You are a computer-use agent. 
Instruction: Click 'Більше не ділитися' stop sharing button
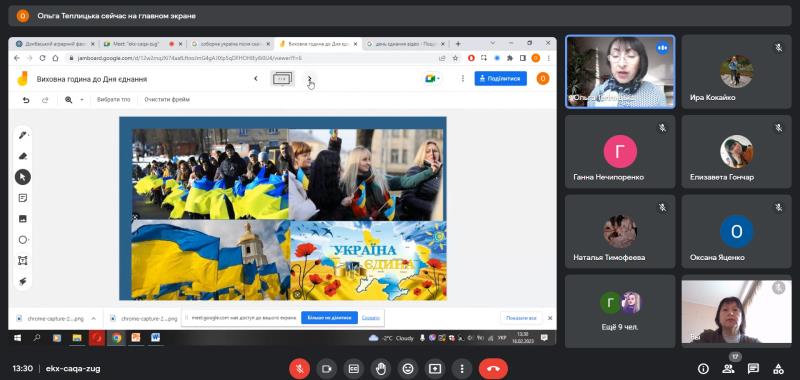point(329,318)
